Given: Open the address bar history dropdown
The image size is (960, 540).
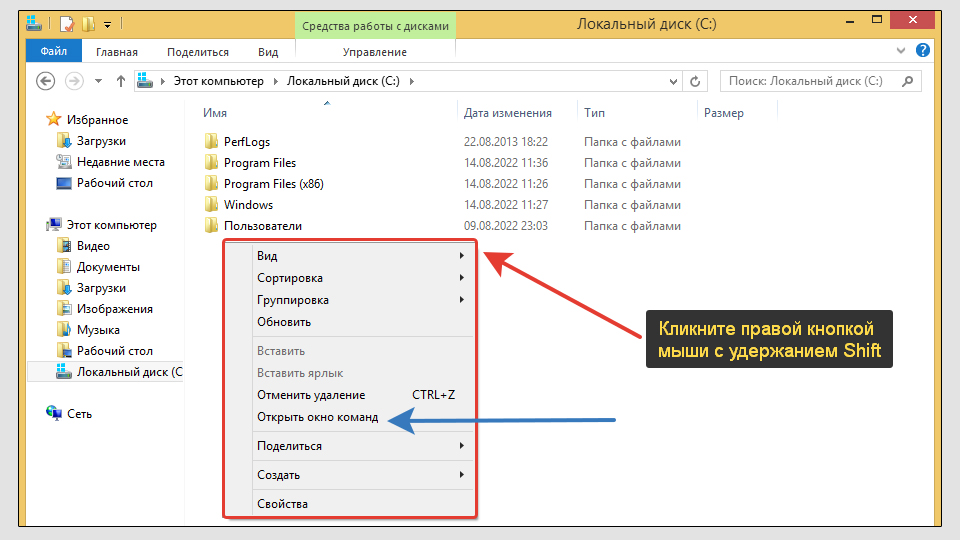Looking at the screenshot, I should [x=673, y=81].
